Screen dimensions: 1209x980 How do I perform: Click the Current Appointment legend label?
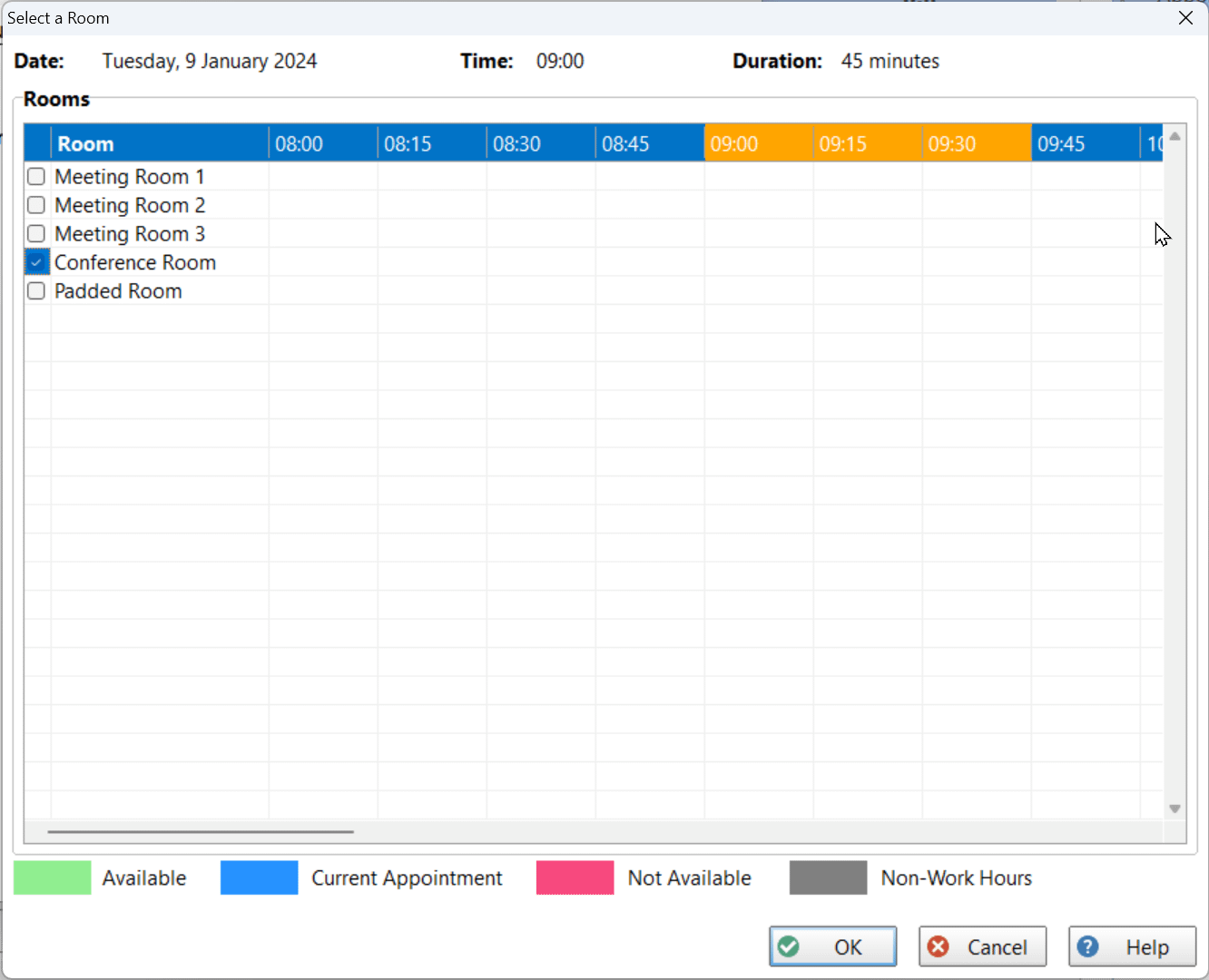point(407,877)
